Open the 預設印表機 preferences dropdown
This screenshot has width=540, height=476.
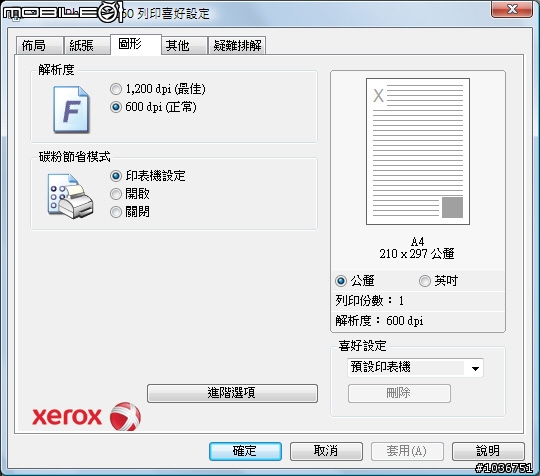click(x=415, y=368)
